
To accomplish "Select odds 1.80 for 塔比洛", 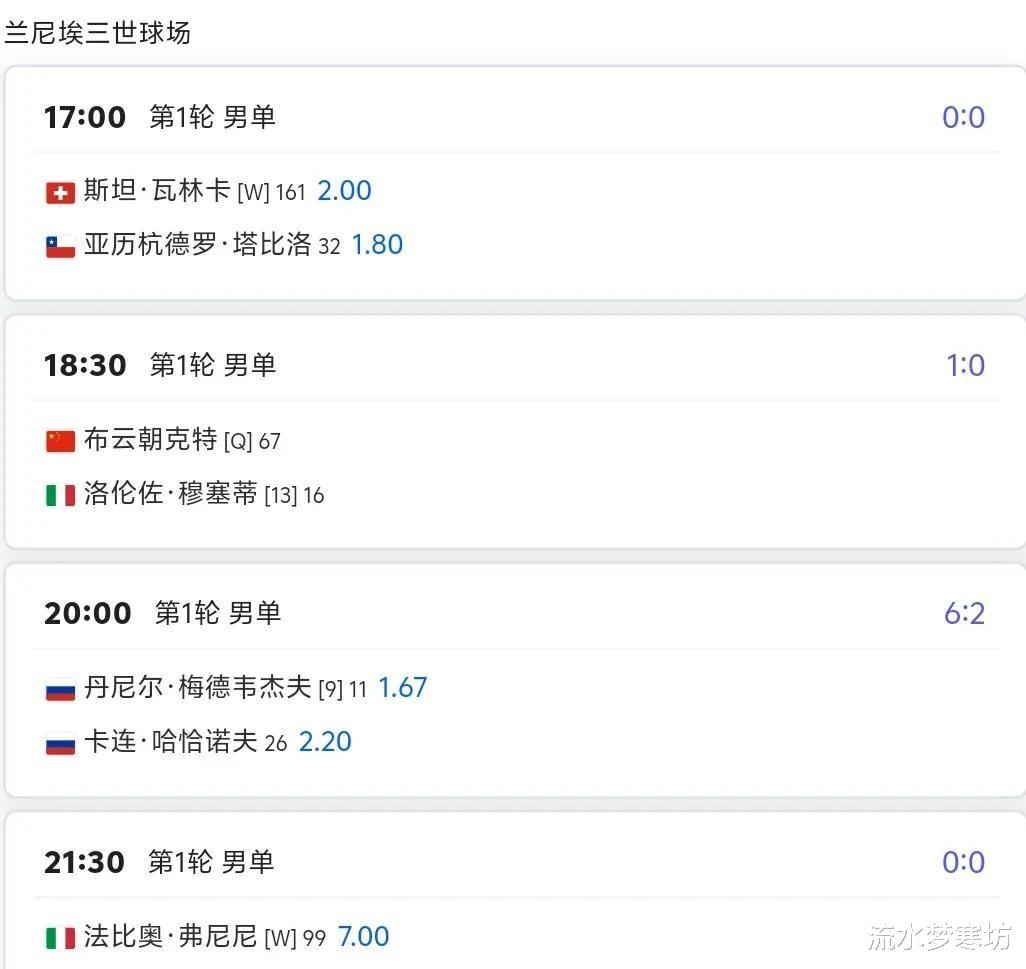I will 377,245.
